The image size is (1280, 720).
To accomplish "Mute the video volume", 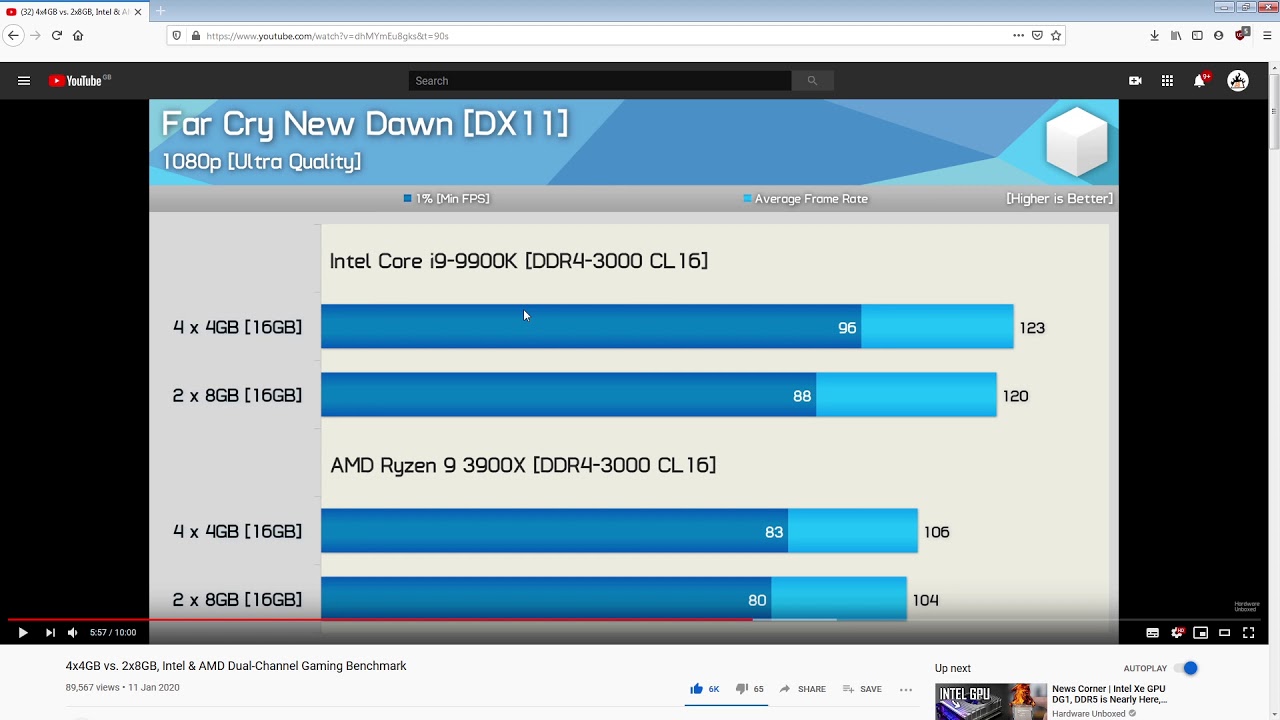I will click(72, 632).
